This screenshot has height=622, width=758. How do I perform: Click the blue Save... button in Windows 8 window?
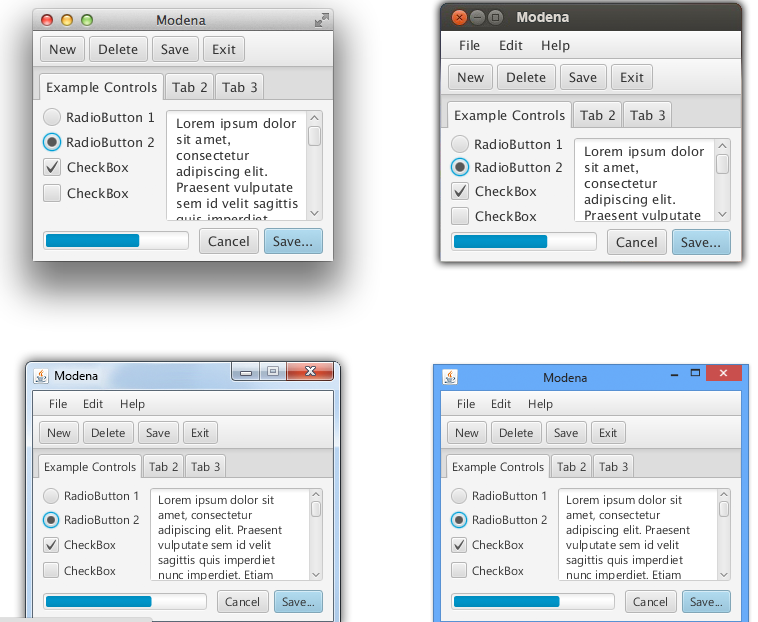[706, 602]
